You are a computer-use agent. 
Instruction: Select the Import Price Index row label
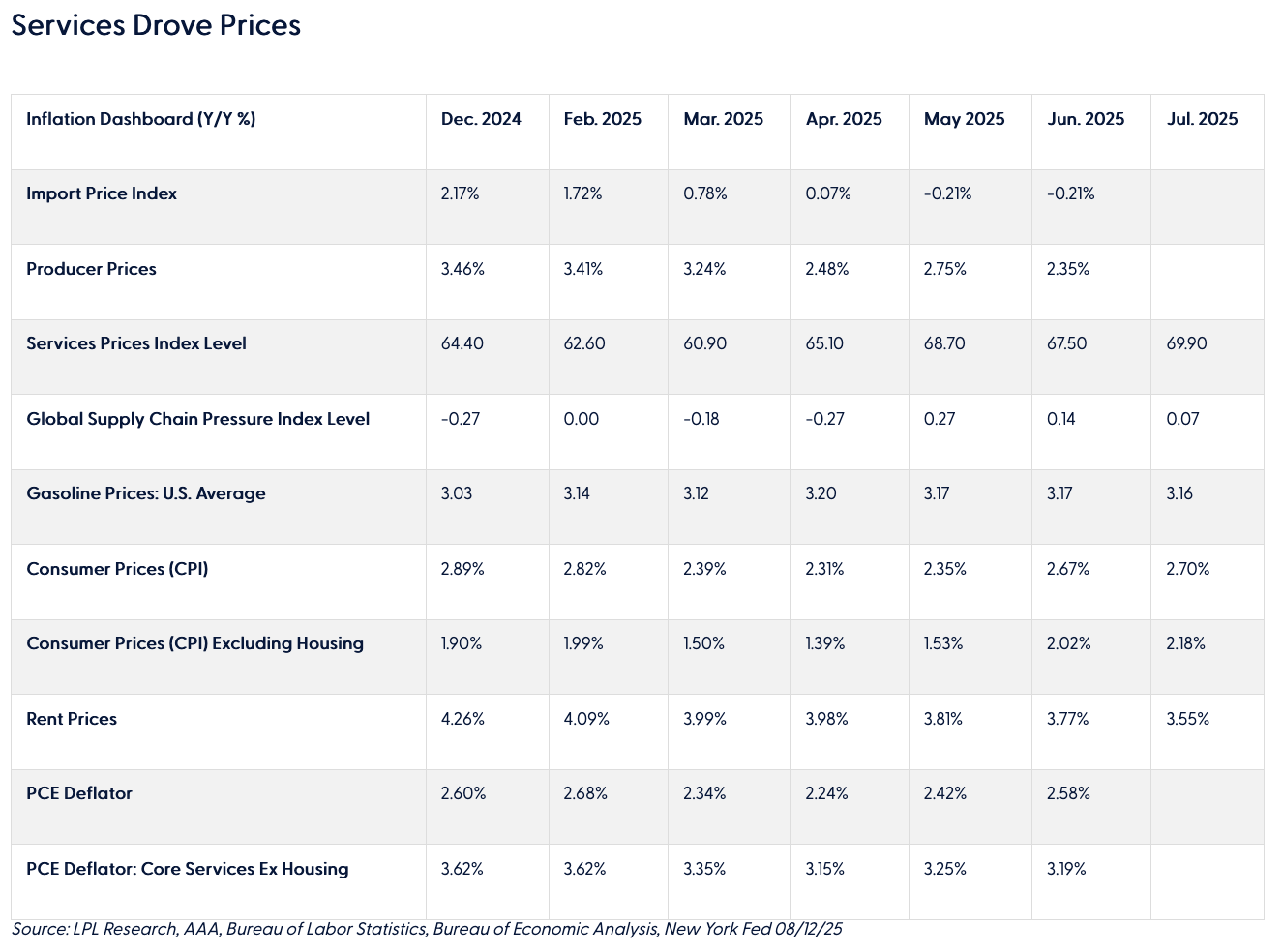(x=102, y=193)
